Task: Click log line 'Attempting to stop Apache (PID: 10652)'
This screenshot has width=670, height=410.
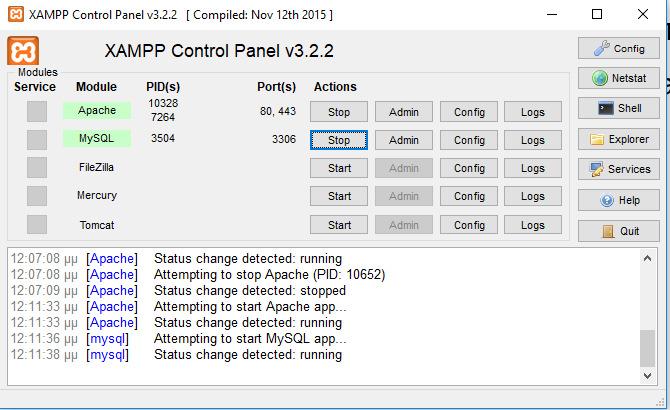Action: (x=269, y=275)
